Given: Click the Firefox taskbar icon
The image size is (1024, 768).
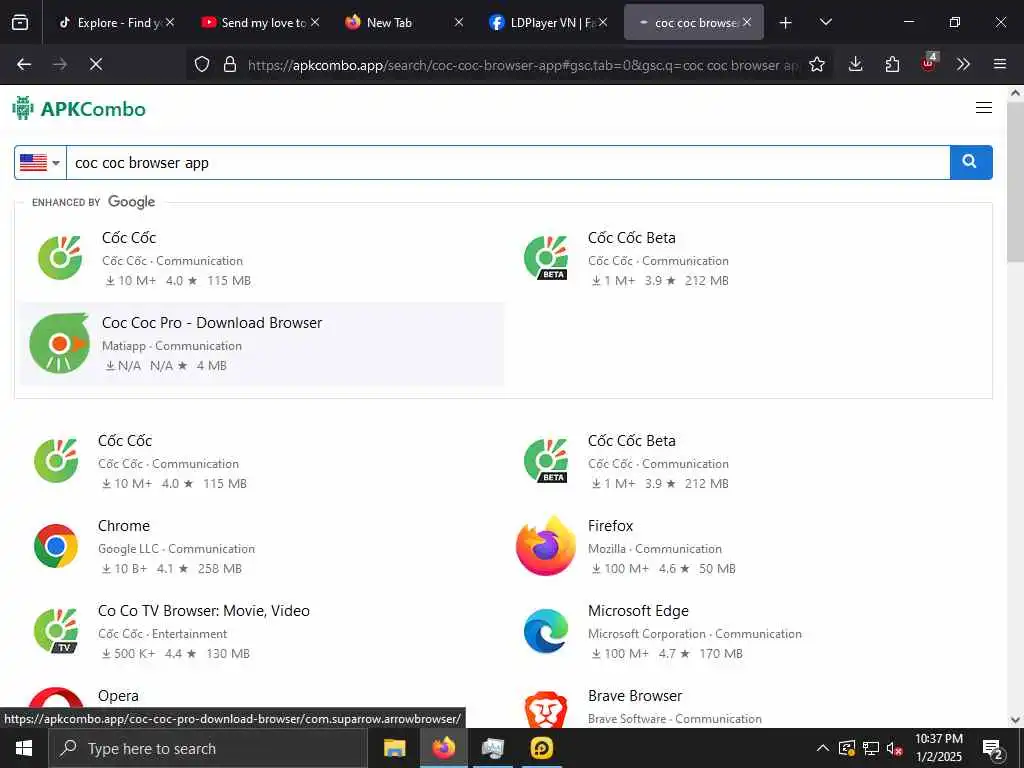Looking at the screenshot, I should [x=443, y=748].
